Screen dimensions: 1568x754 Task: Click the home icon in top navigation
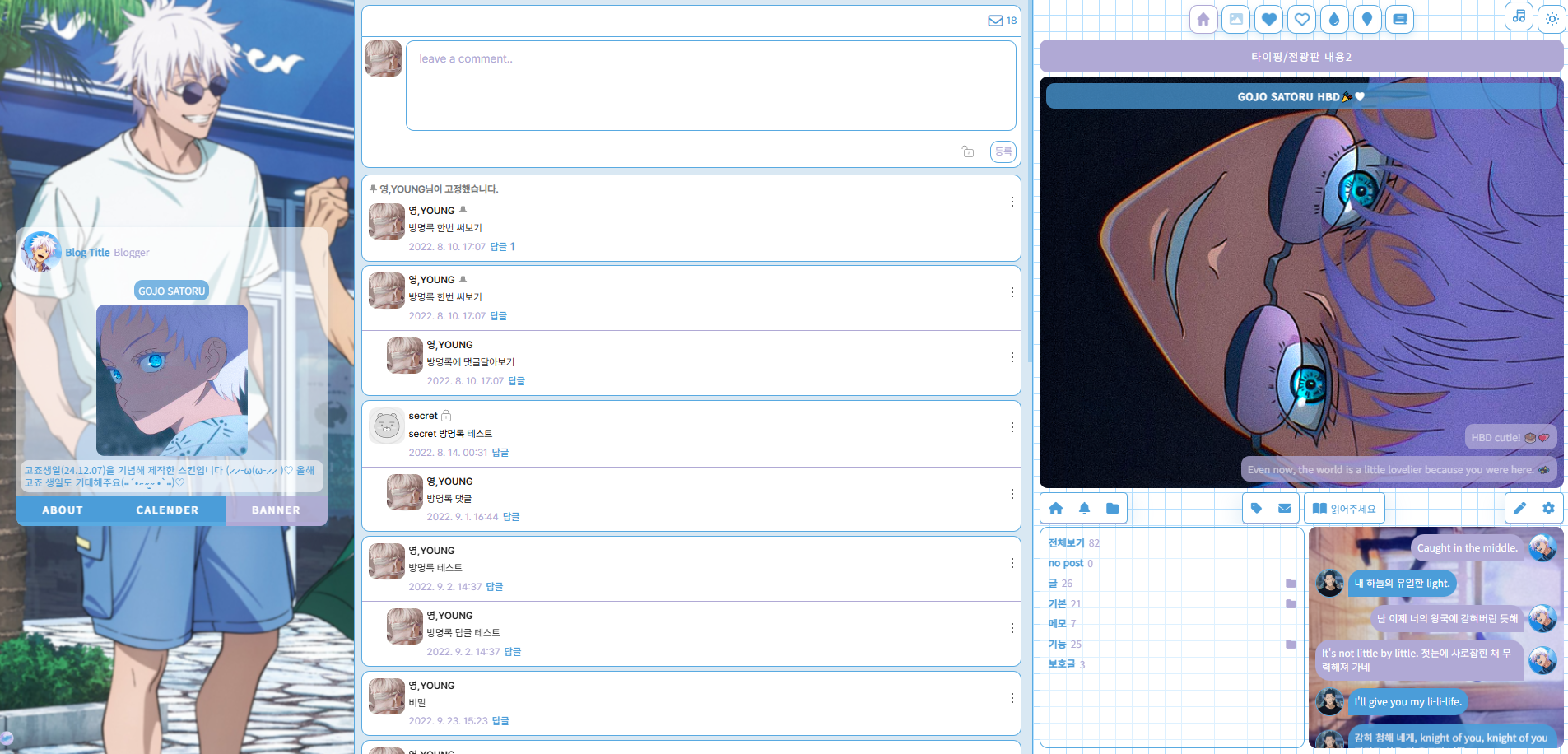(x=1203, y=19)
